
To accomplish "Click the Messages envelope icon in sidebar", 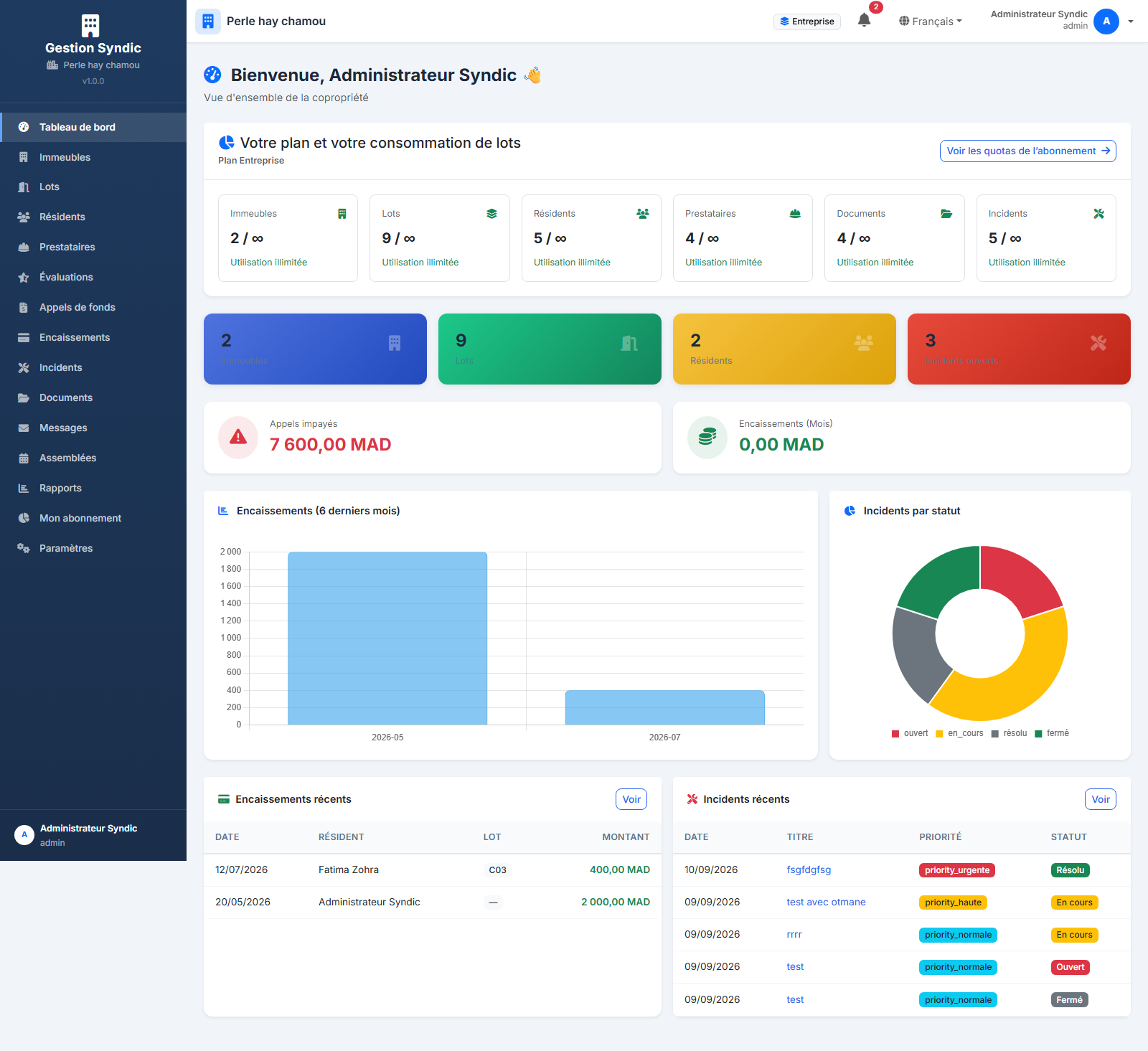I will 24,428.
